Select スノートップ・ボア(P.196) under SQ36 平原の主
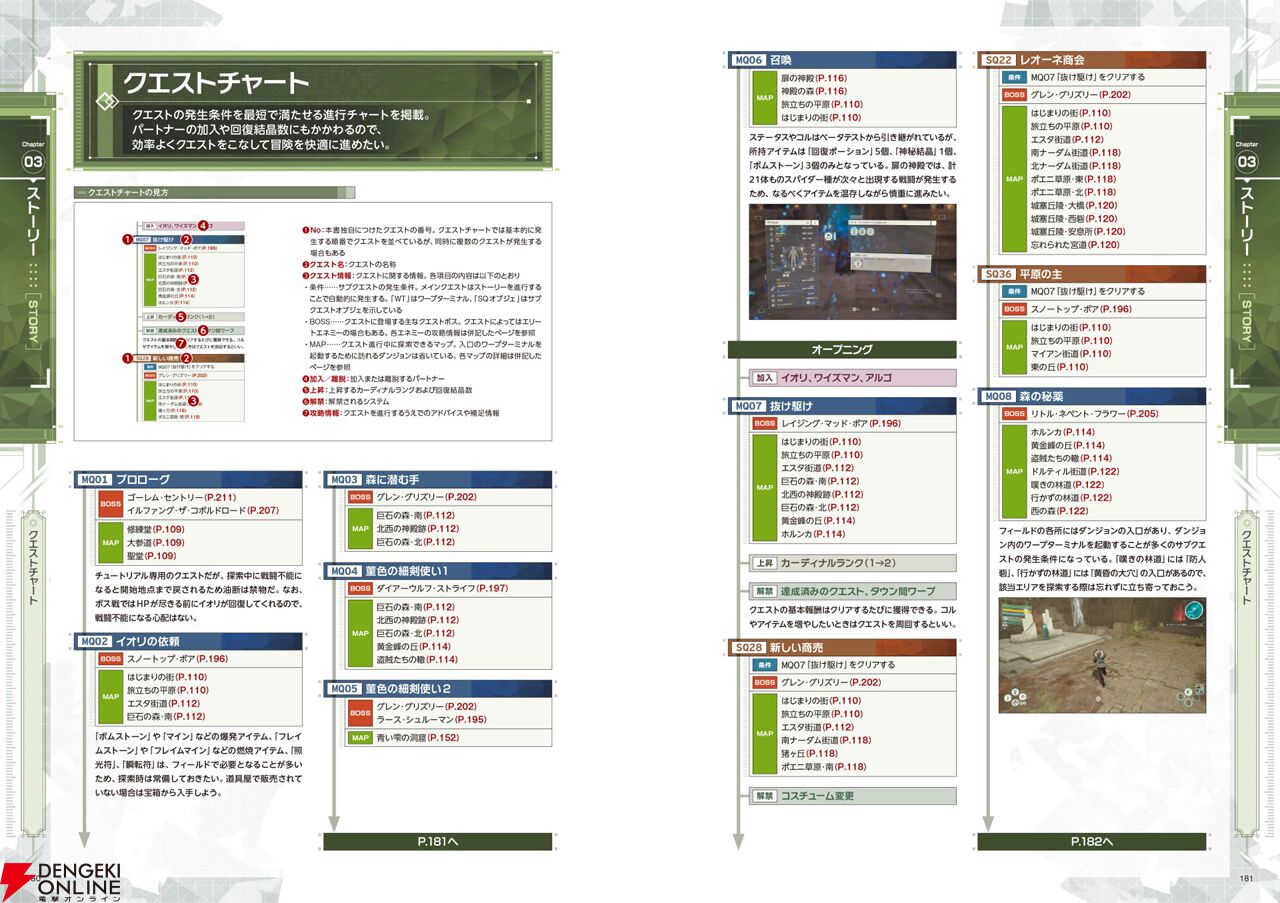Viewport: 1280px width, 903px height. click(1082, 309)
